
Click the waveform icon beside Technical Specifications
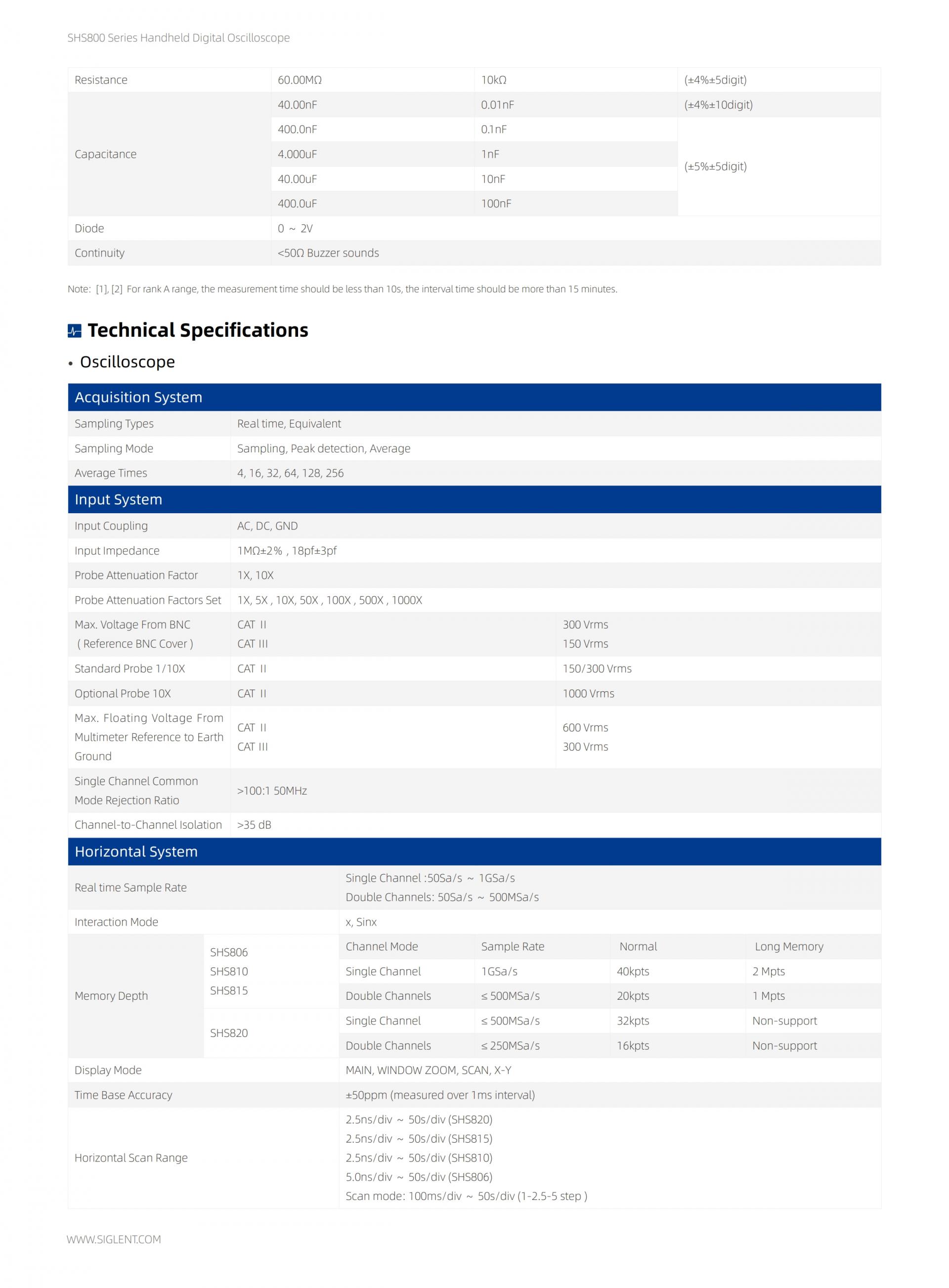(74, 330)
